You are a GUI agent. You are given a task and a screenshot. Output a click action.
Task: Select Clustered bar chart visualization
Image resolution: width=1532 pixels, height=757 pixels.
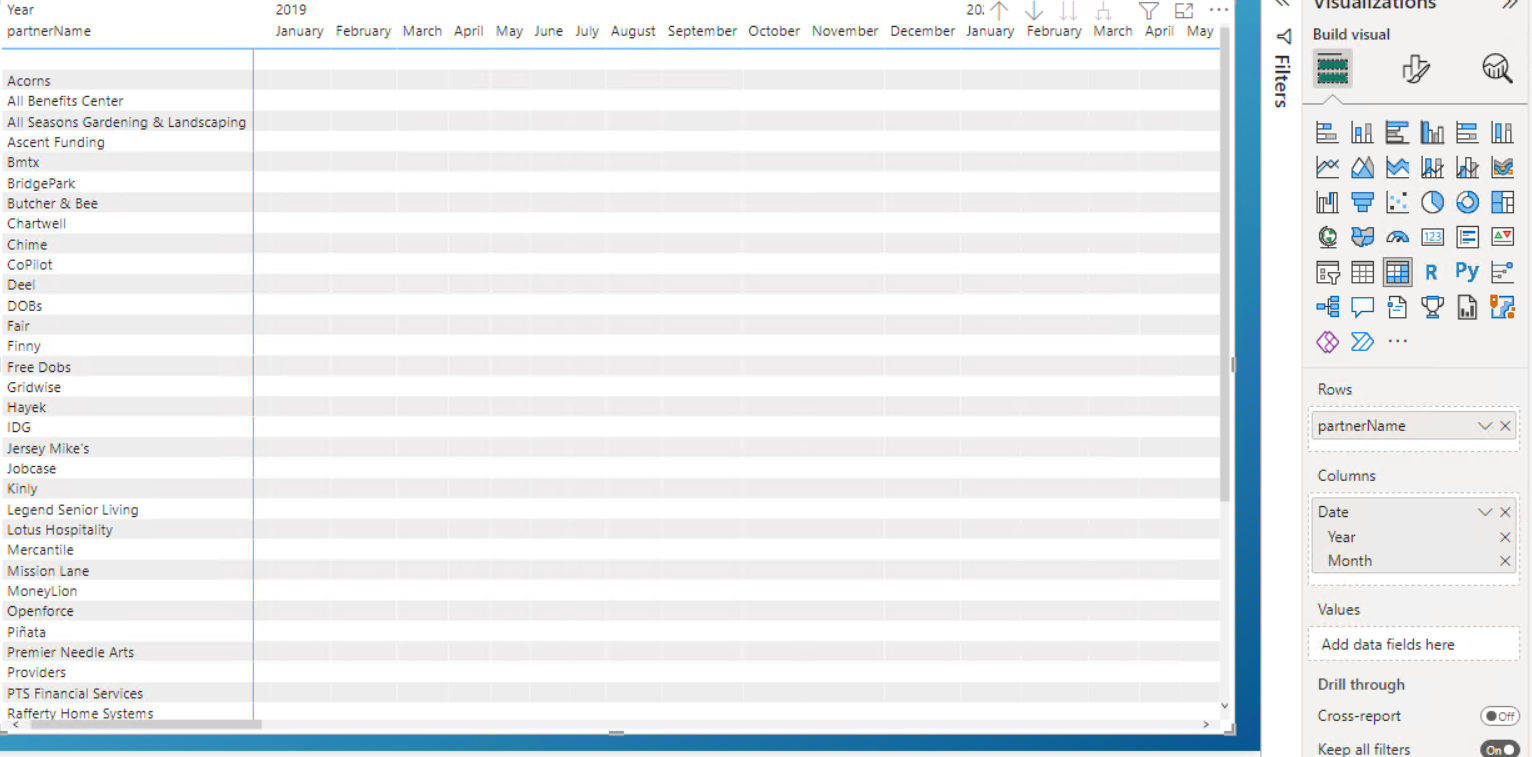(1397, 132)
